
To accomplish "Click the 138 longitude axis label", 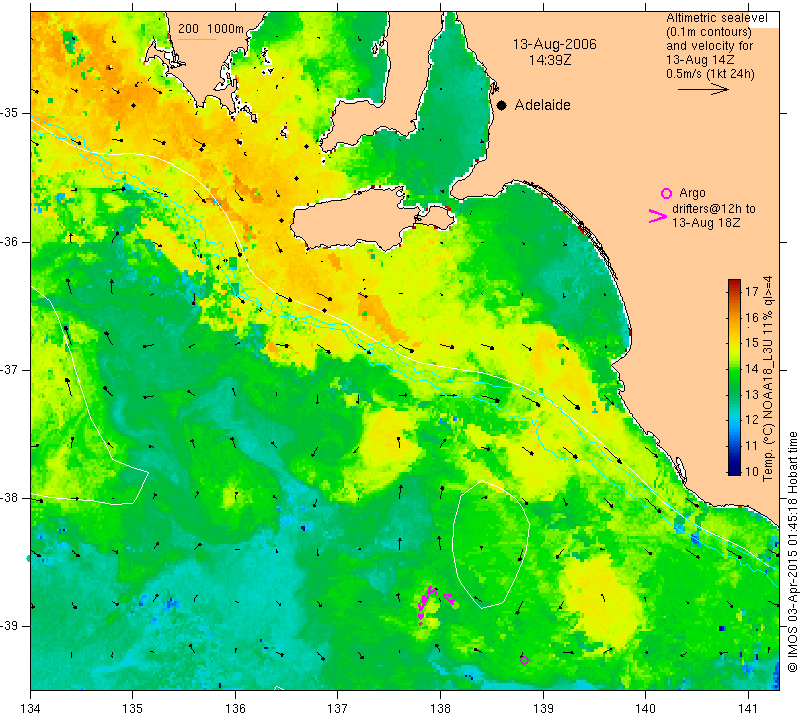I will pyautogui.click(x=440, y=709).
